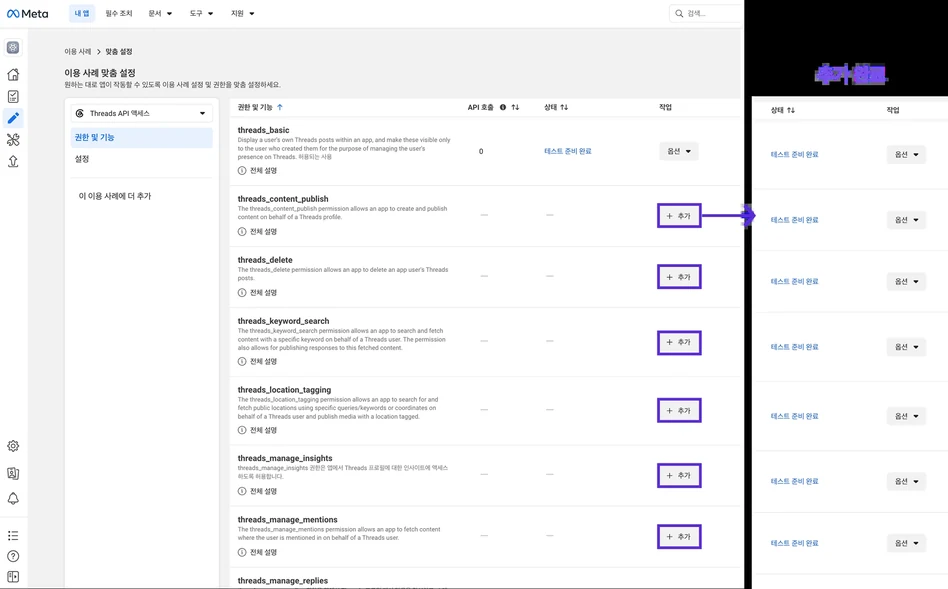Screen dimensions: 948x589
Task: Click the API call count 0 for threads_basic
Action: tap(481, 151)
